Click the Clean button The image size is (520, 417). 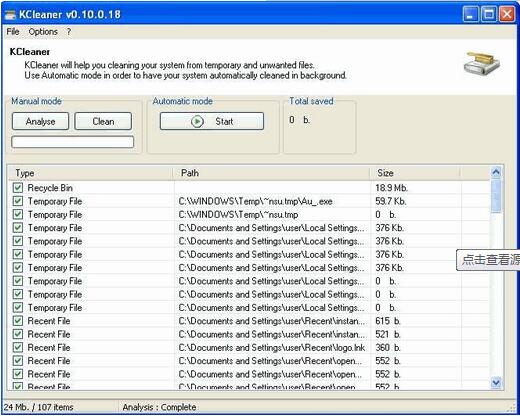tap(103, 121)
